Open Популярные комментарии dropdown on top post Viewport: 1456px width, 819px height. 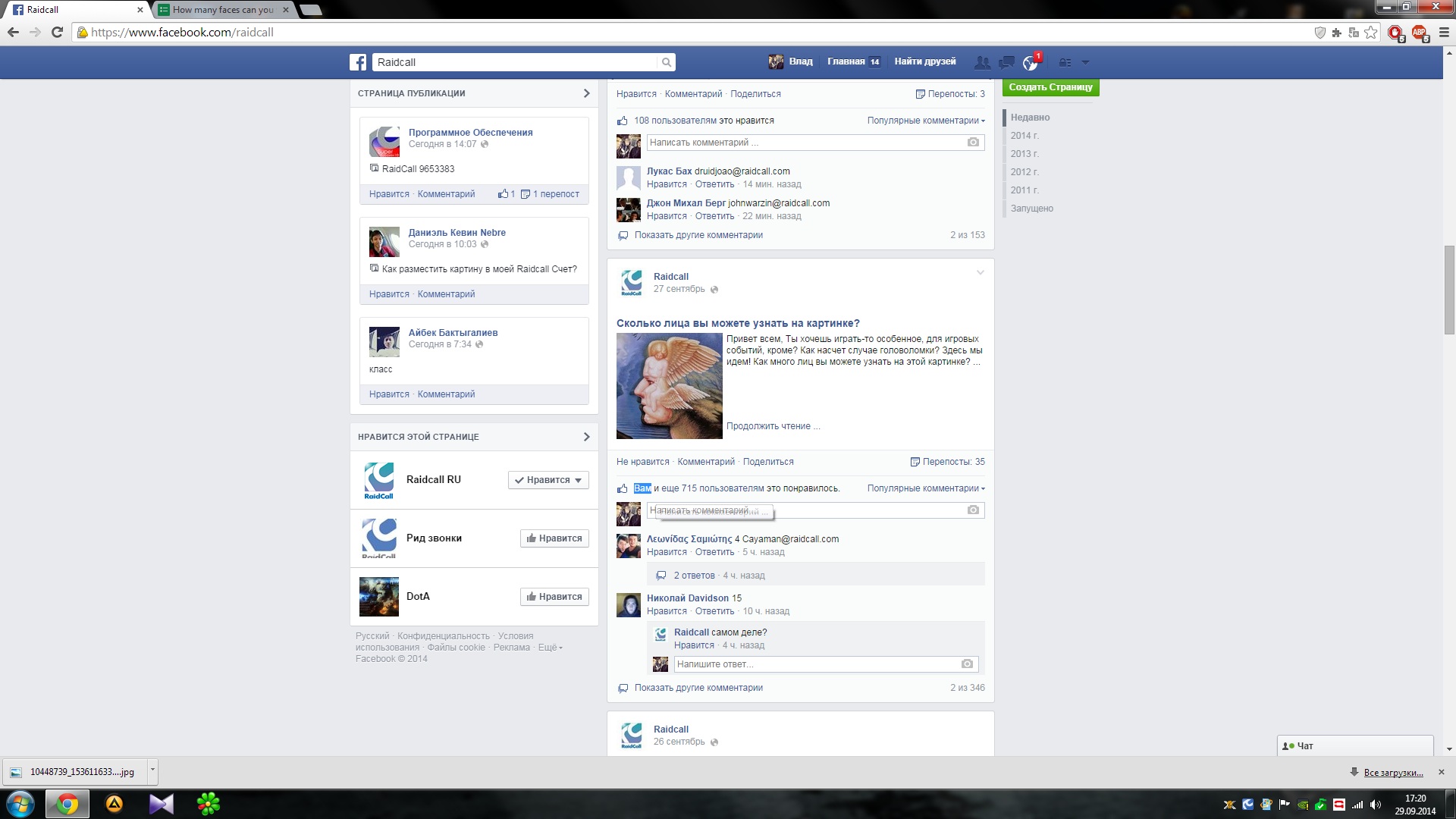pyautogui.click(x=926, y=121)
